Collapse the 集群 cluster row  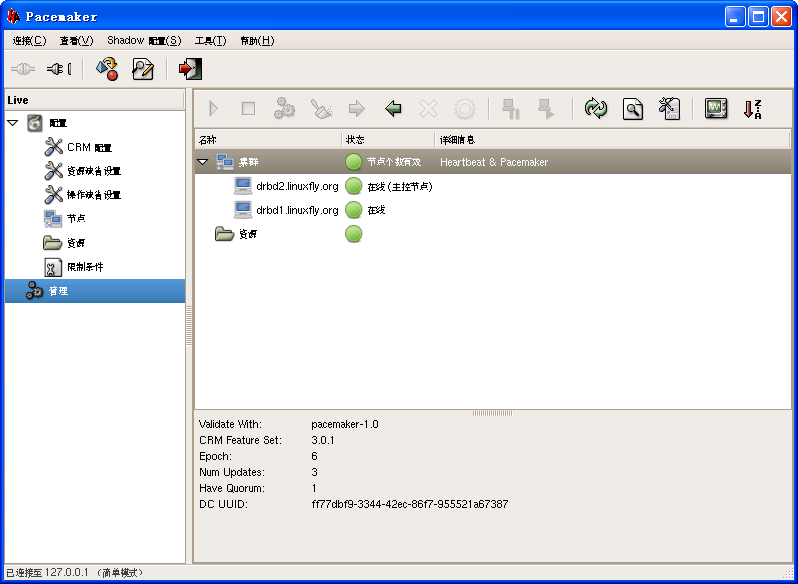tap(203, 162)
